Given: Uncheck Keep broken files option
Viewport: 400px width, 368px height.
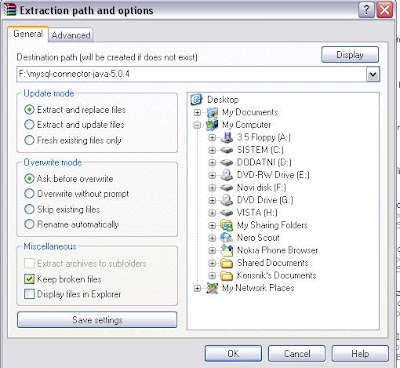Looking at the screenshot, I should 29,279.
